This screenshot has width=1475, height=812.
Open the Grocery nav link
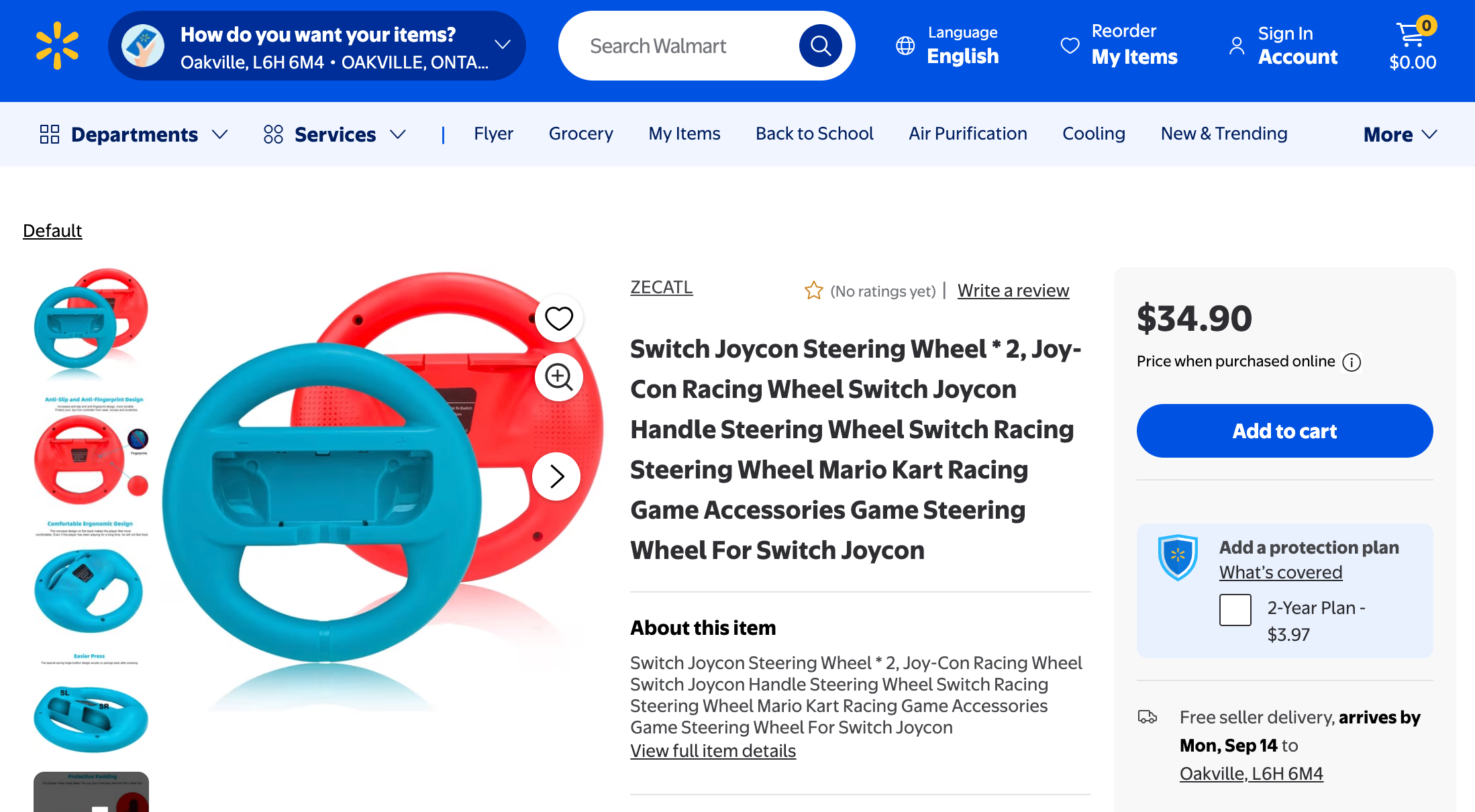click(580, 134)
